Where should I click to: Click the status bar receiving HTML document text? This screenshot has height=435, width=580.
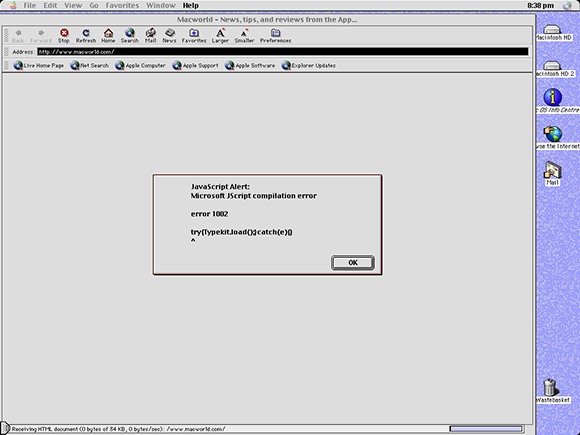118,429
